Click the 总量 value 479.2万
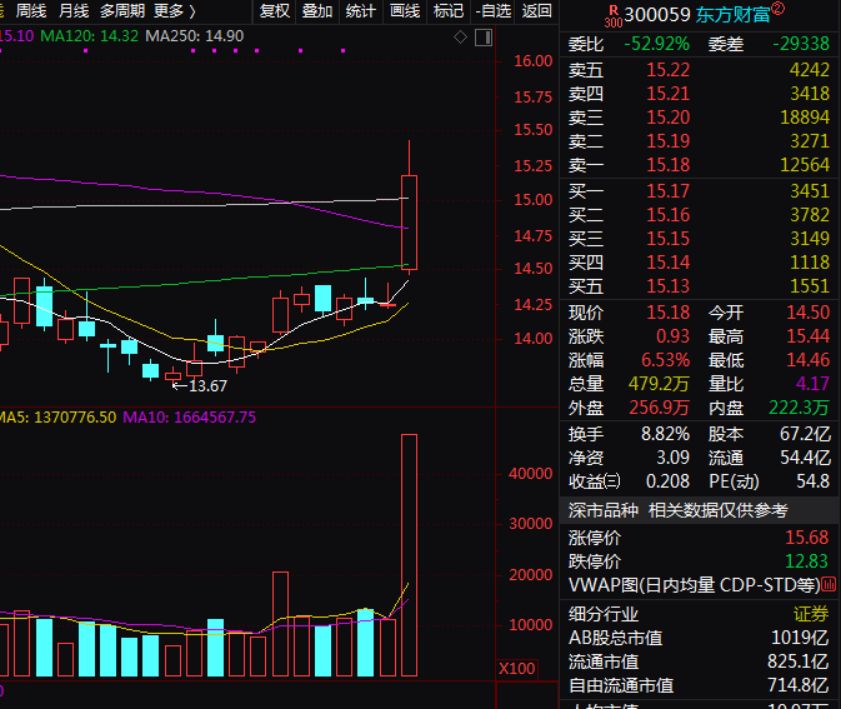 tap(658, 384)
